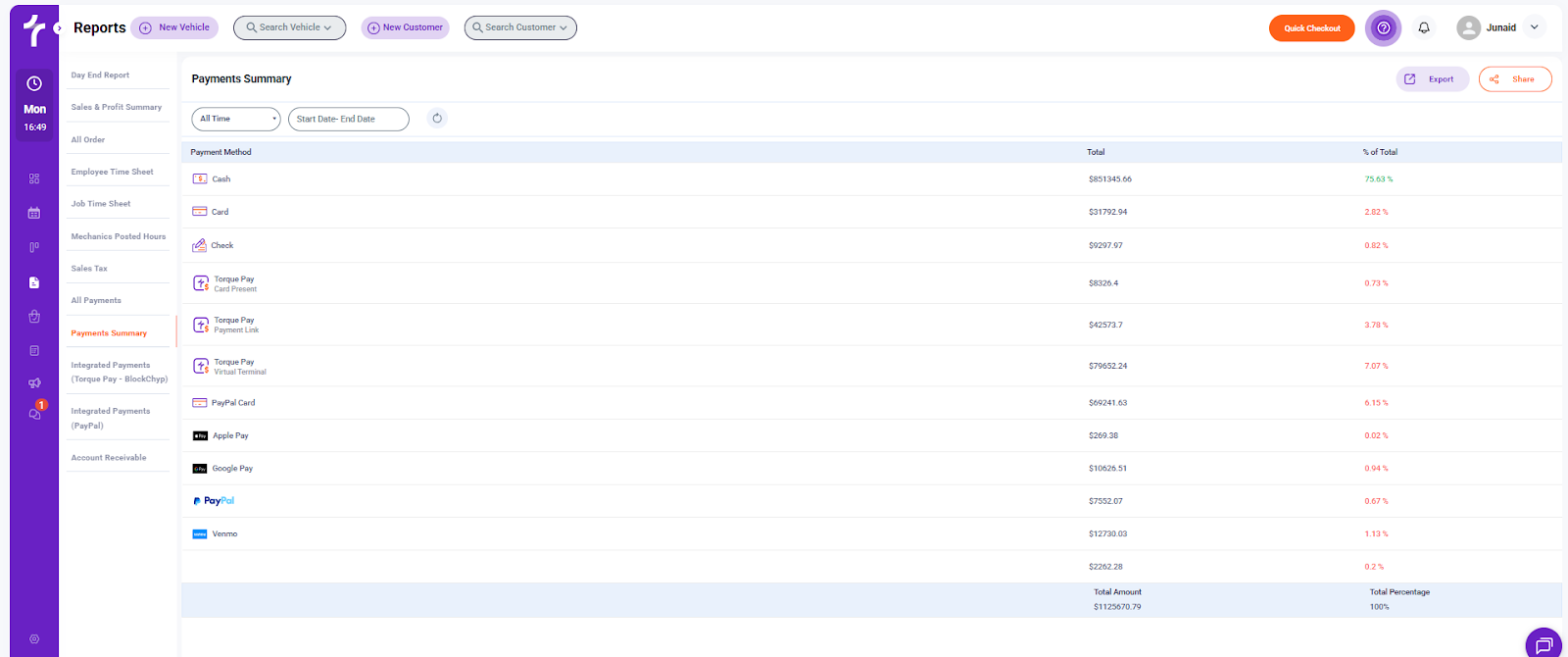Open the calendar icon in left sidebar

click(x=34, y=213)
